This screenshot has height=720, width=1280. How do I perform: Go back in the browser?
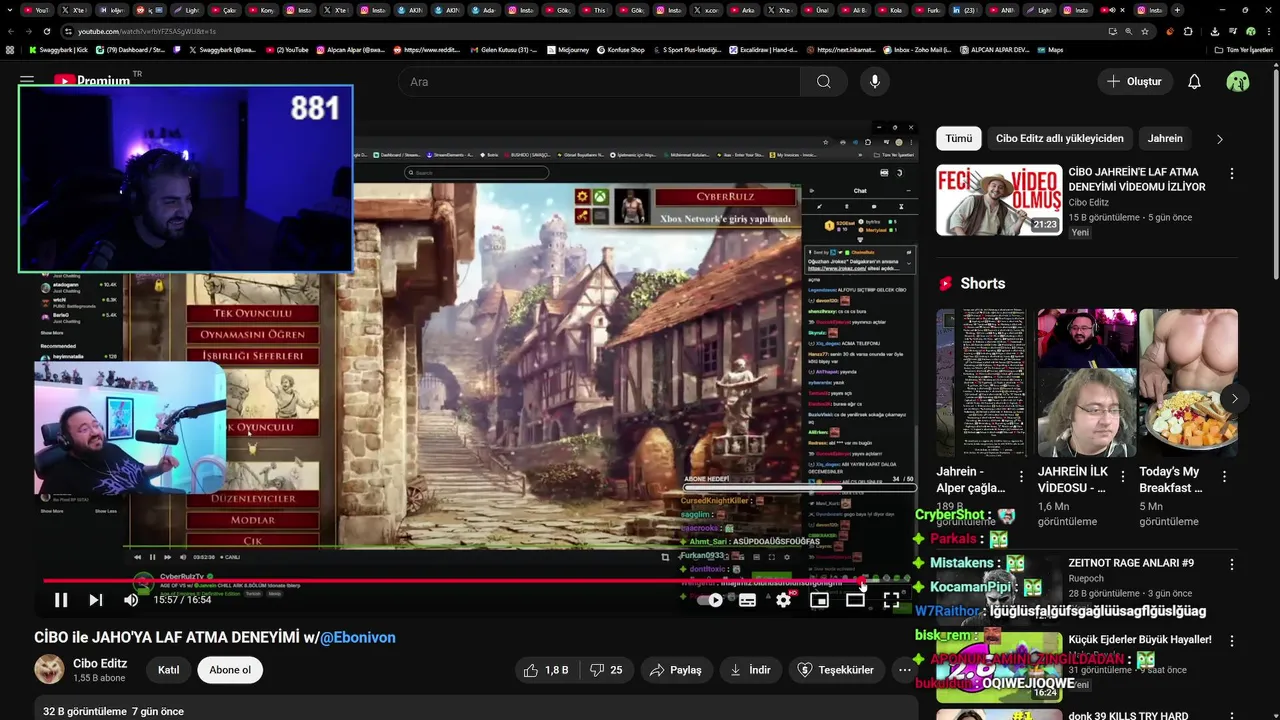[9, 31]
